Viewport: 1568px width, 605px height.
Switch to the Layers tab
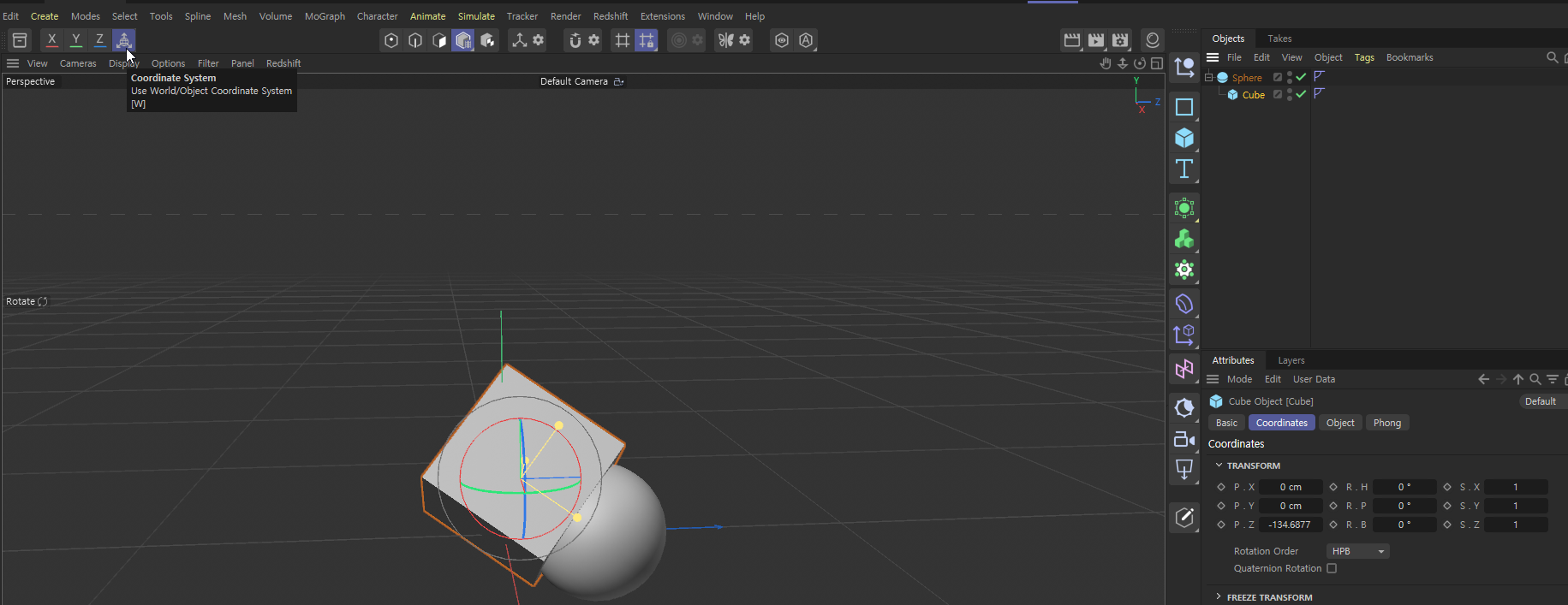point(1291,360)
